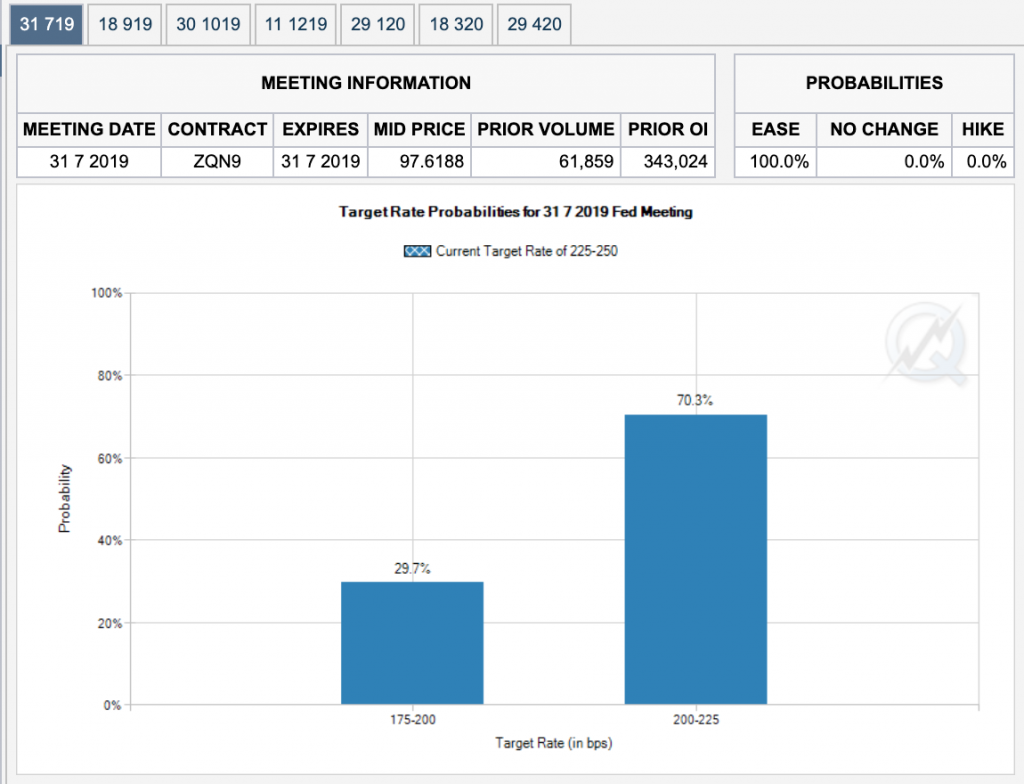Click the NO CHANGE column header
The height and width of the screenshot is (784, 1024).
tap(884, 129)
